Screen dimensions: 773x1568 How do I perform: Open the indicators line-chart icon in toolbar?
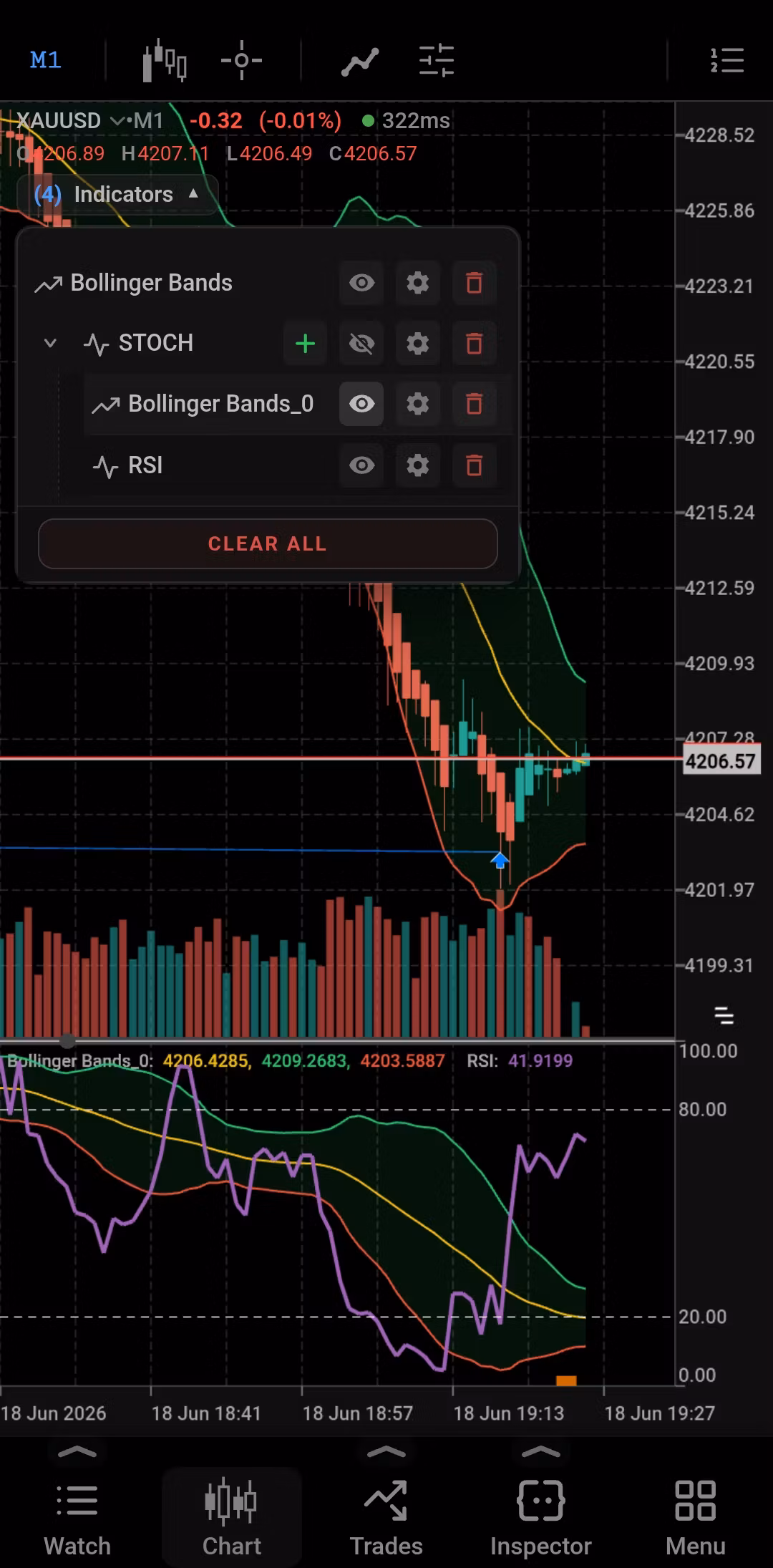tap(359, 62)
